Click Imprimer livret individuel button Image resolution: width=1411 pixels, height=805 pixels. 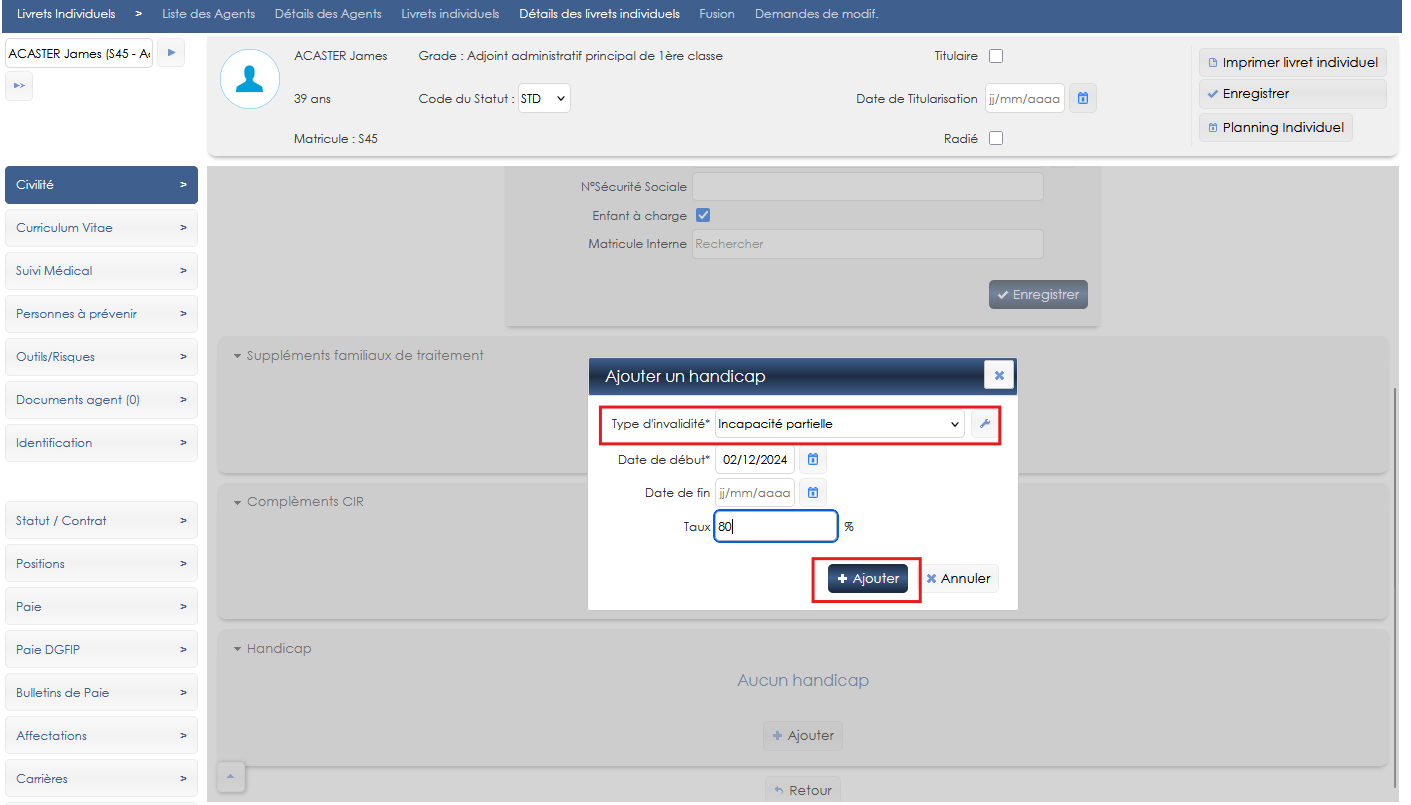(x=1292, y=62)
